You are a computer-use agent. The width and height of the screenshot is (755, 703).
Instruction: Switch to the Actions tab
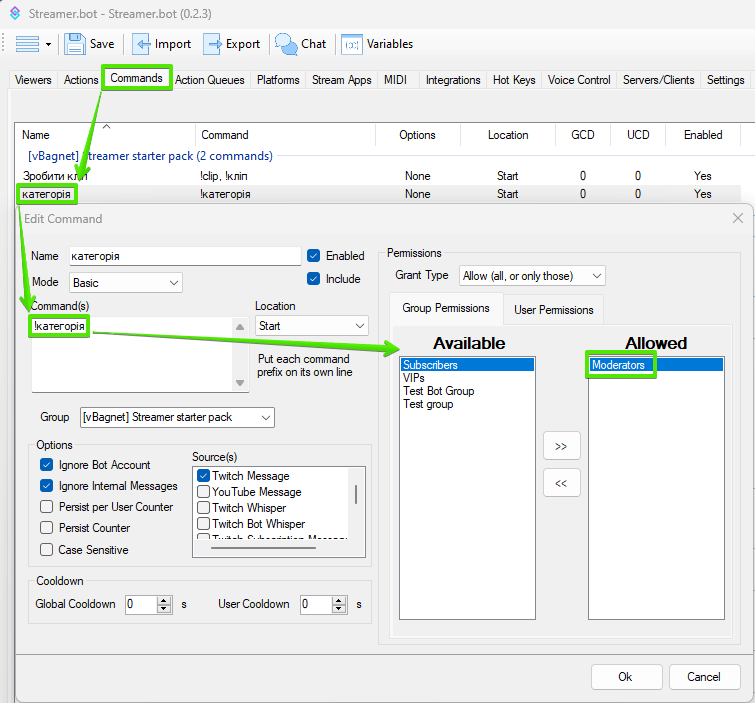81,80
